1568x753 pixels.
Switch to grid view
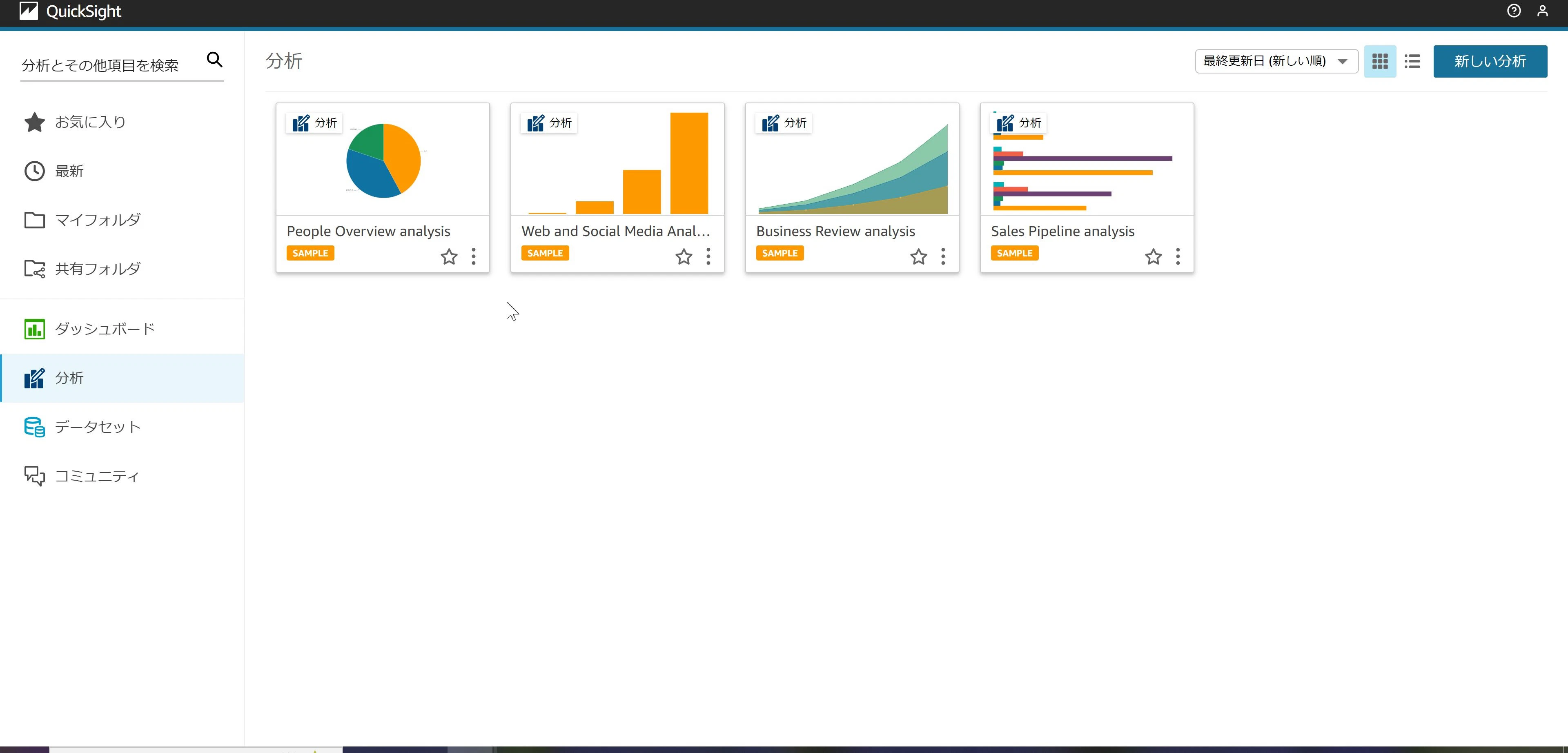click(1379, 61)
